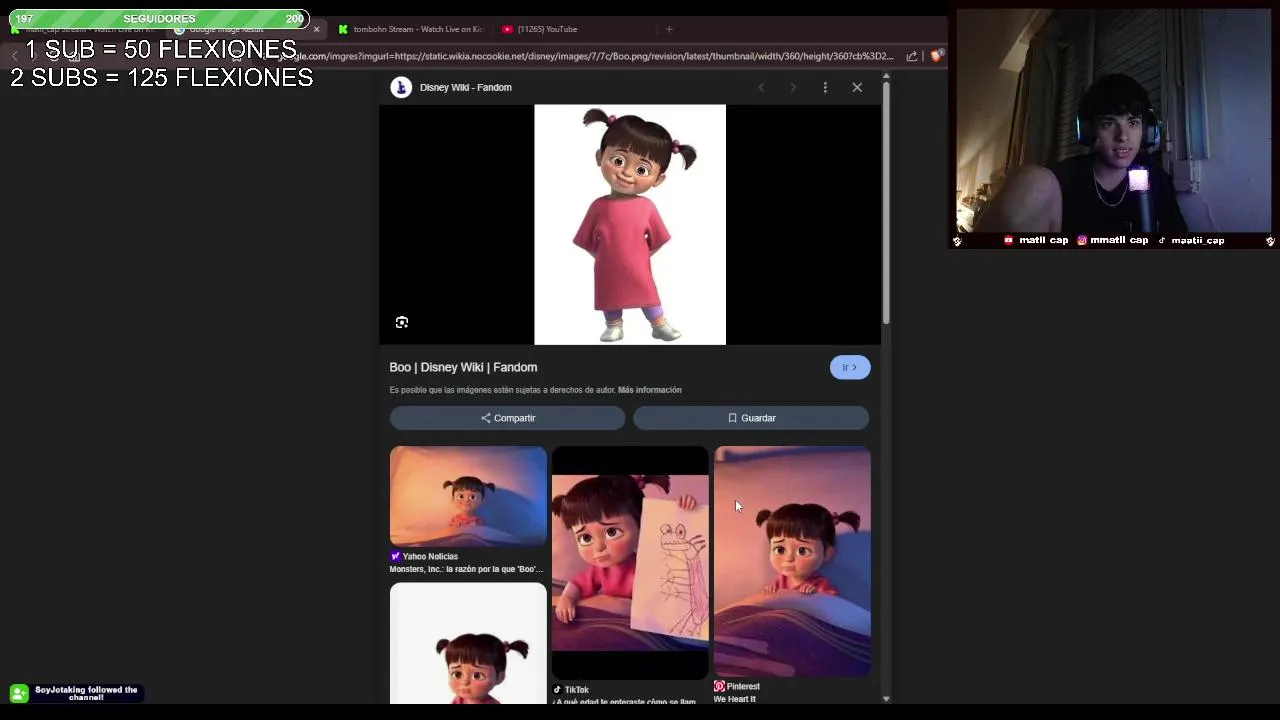Click the scroll down arrow of panel
Screen dimensions: 1280x720
tap(886, 699)
